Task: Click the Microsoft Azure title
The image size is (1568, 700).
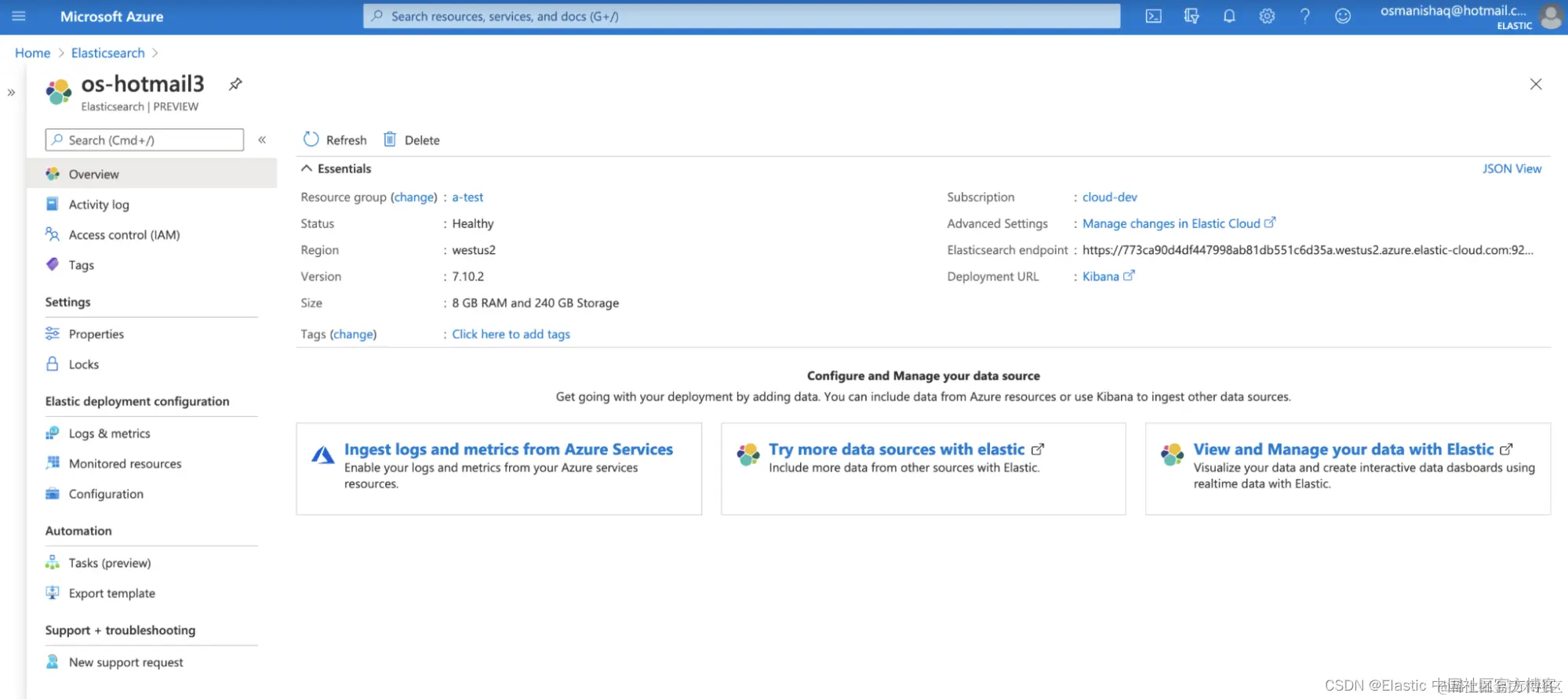Action: coord(111,16)
